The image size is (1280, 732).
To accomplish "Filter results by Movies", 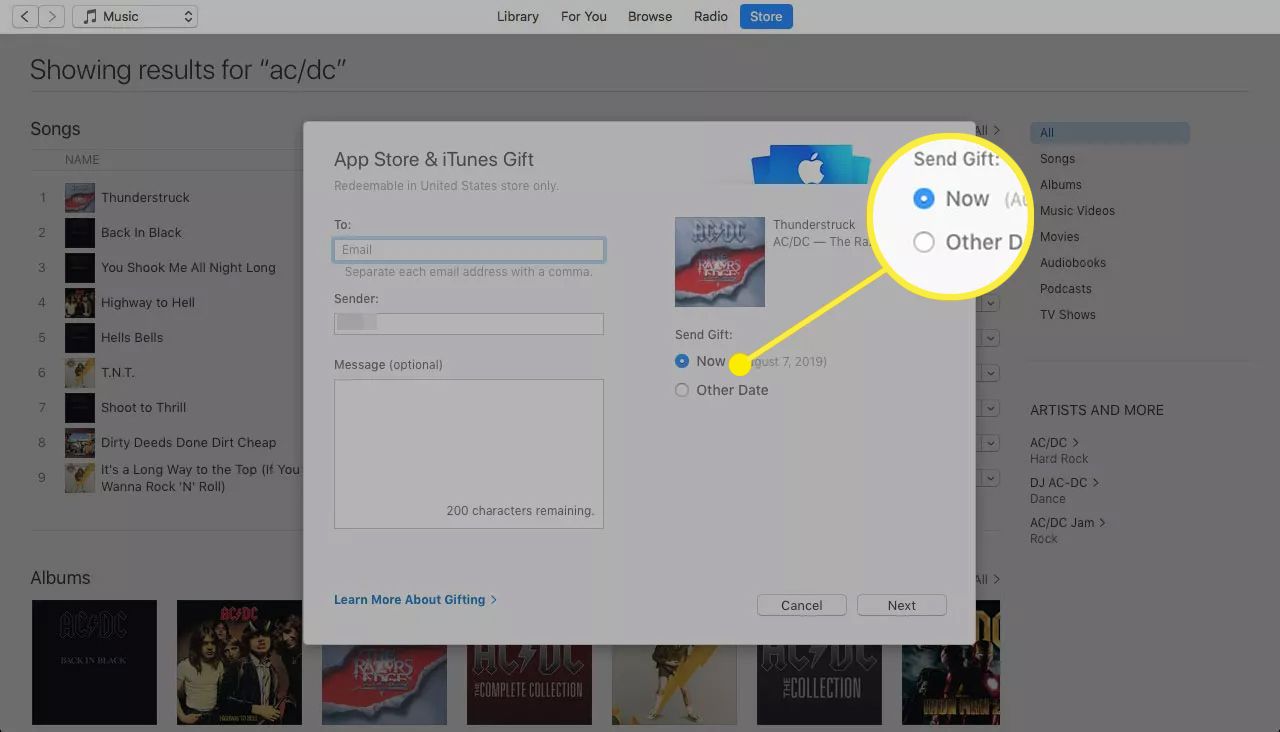I will click(x=1059, y=236).
